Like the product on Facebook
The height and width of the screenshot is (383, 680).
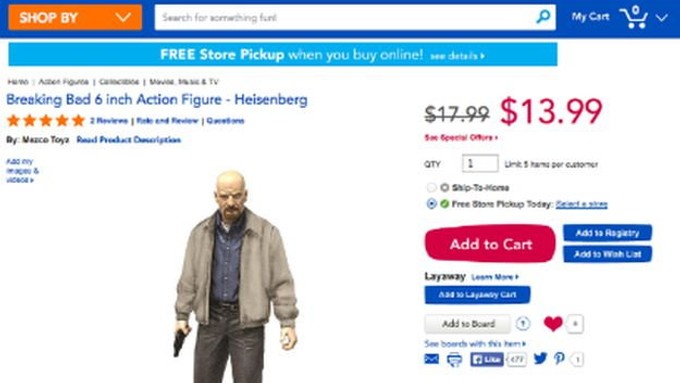click(487, 359)
